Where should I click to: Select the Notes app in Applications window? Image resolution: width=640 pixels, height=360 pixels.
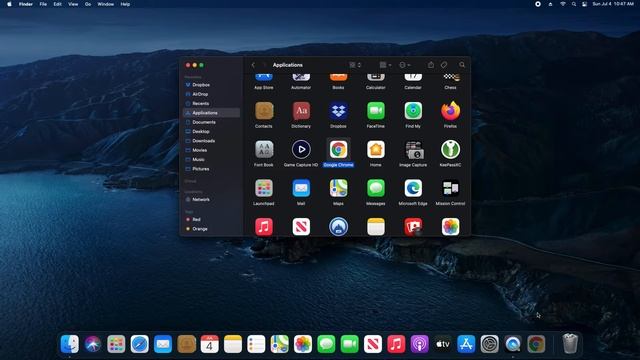(x=376, y=227)
